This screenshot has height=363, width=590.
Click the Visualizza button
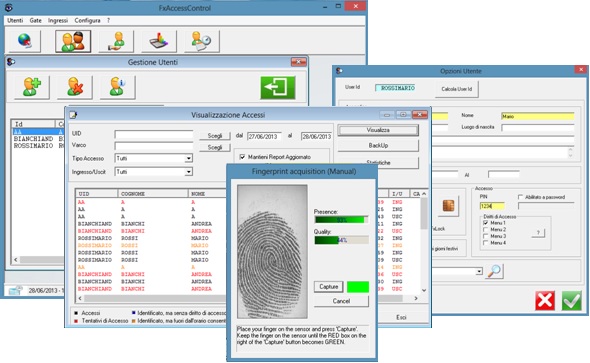[378, 130]
